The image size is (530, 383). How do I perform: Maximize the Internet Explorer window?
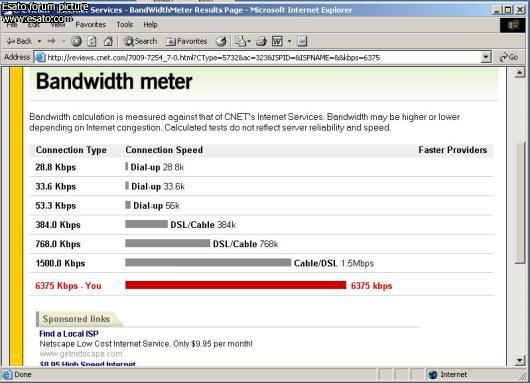pyautogui.click(x=508, y=9)
